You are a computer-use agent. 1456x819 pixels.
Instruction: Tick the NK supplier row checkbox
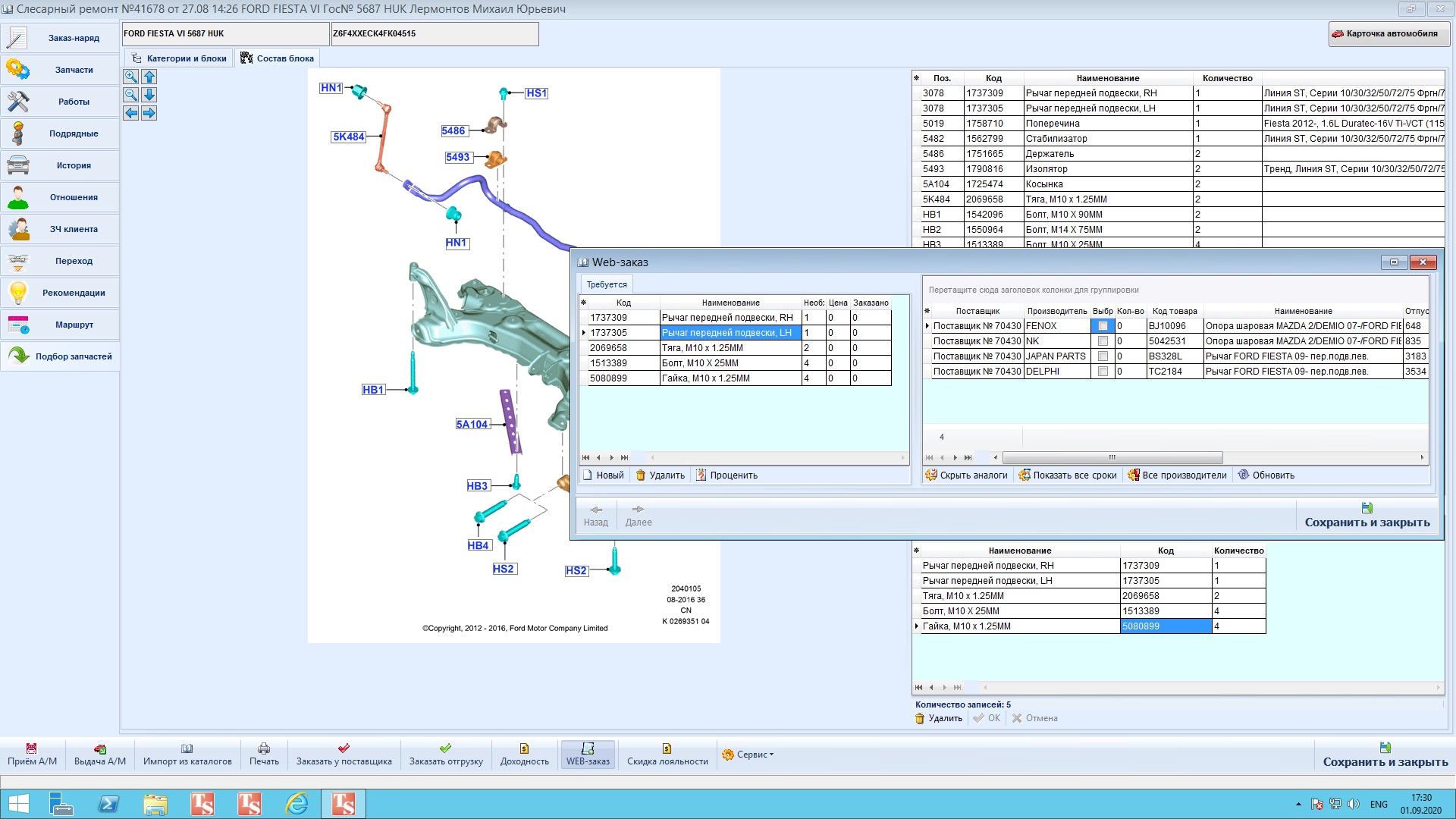coord(1103,341)
